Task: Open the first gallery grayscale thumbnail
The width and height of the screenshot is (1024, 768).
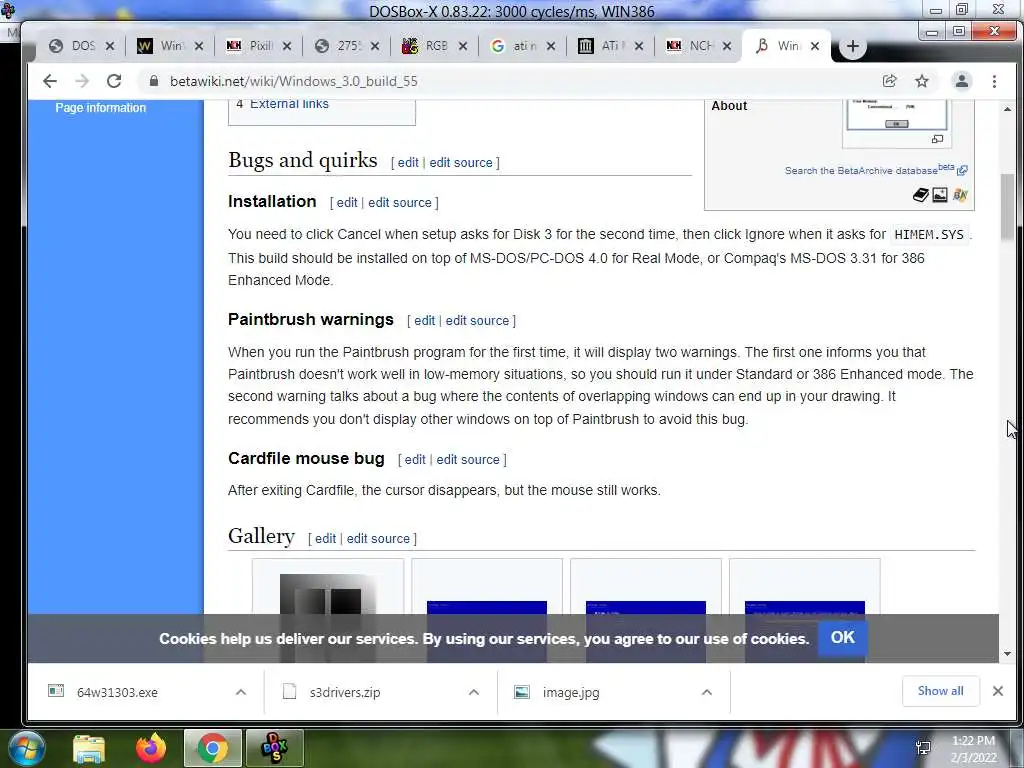Action: pos(328,594)
